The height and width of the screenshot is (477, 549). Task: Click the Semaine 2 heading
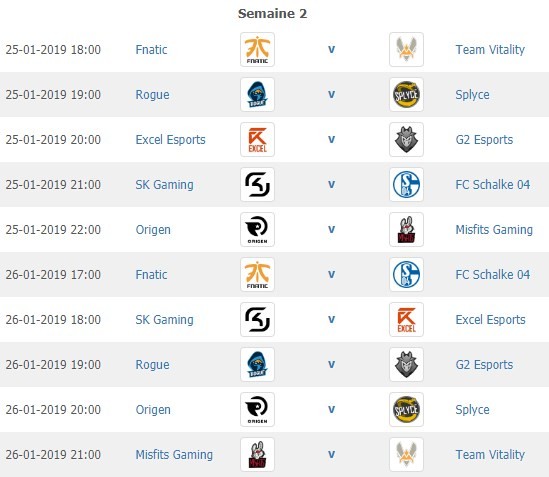coord(272,13)
